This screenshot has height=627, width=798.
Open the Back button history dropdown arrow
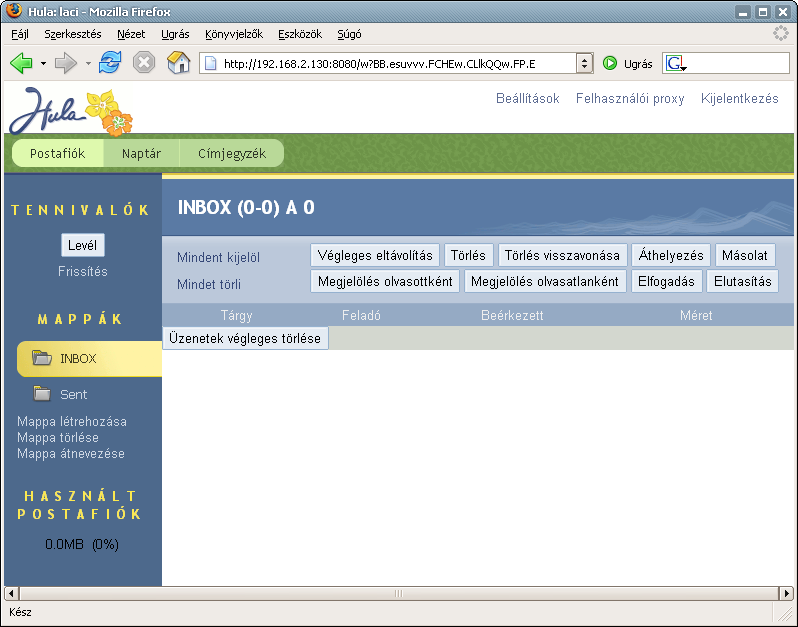43,64
